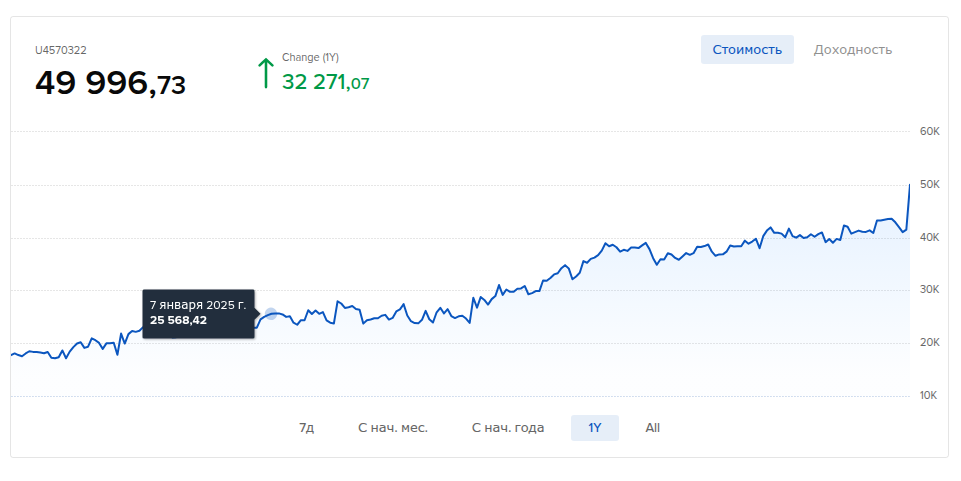The image size is (961, 481).
Task: Click the green upward change arrow
Action: (x=265, y=73)
